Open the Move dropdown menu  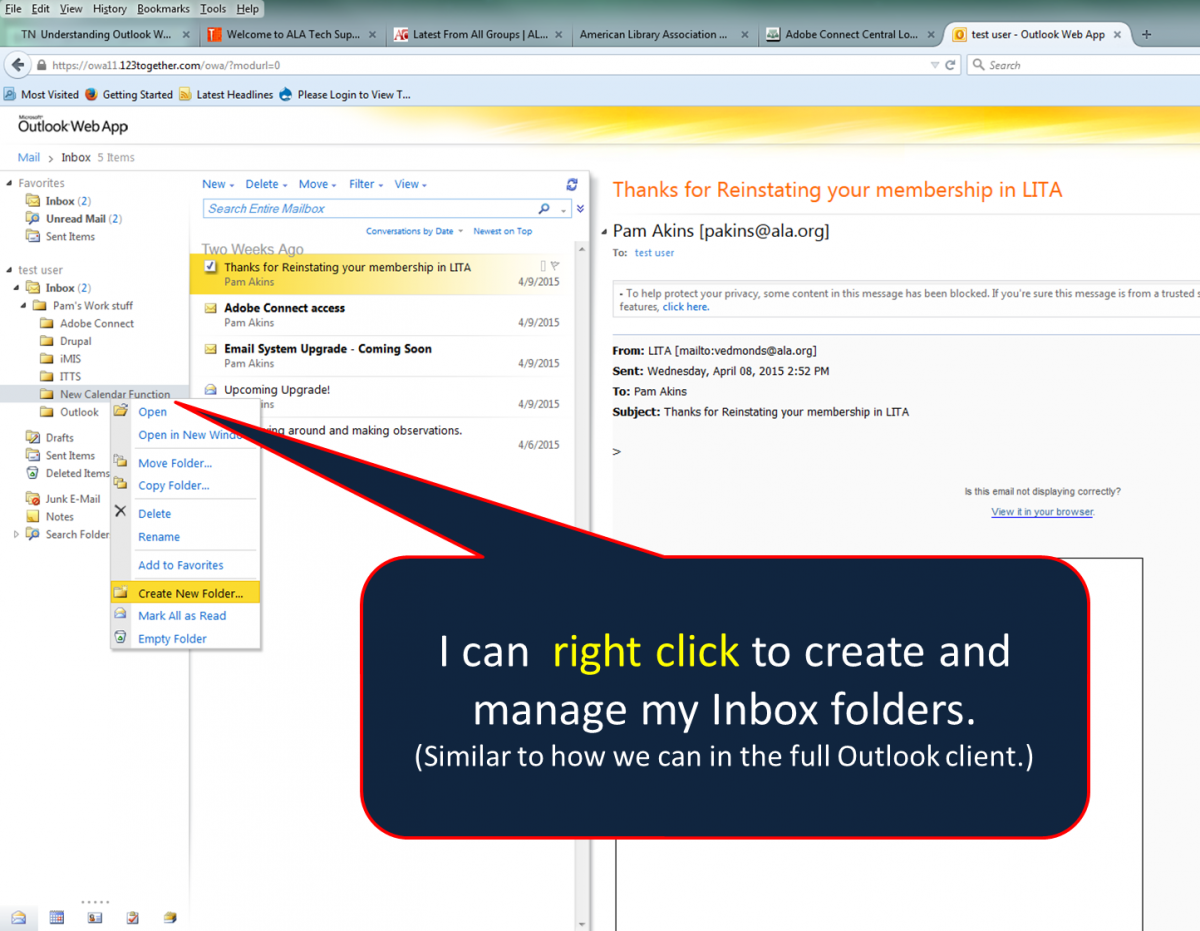tap(319, 184)
